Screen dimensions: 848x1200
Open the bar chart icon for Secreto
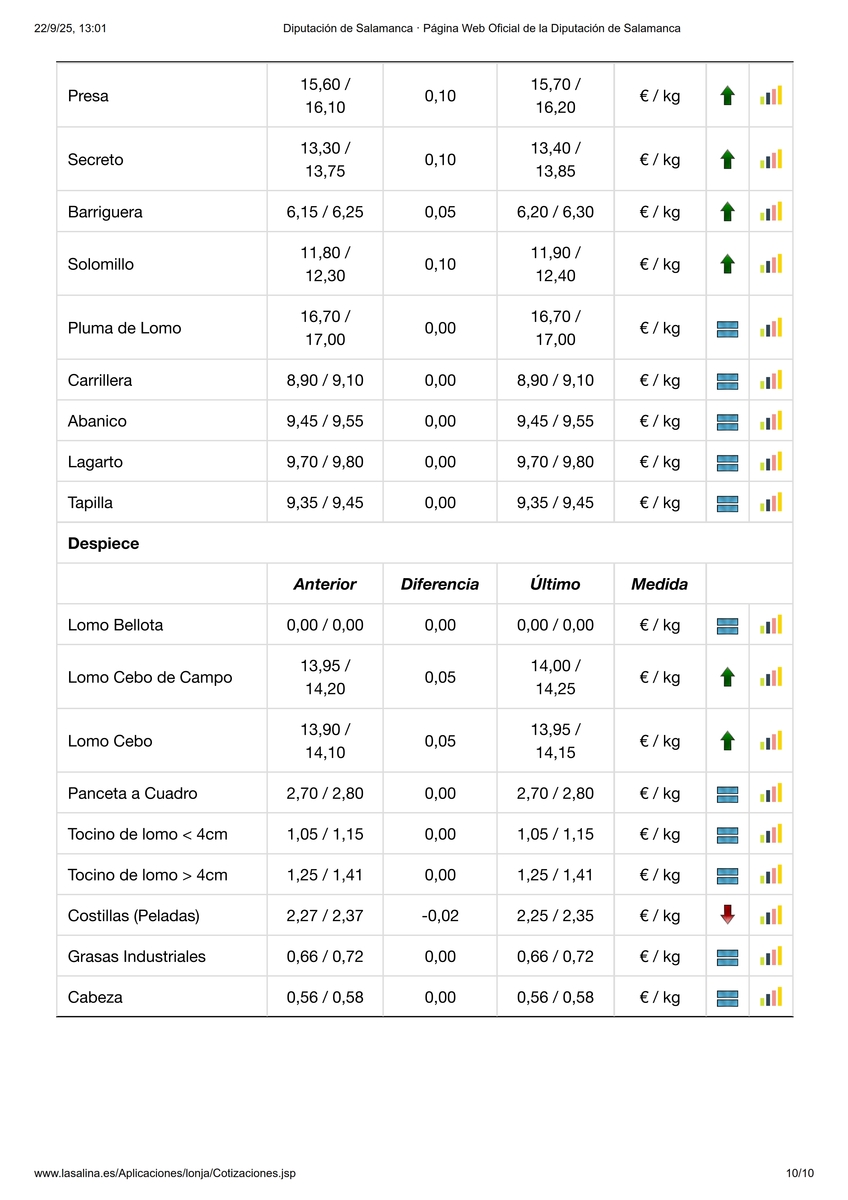click(x=771, y=160)
